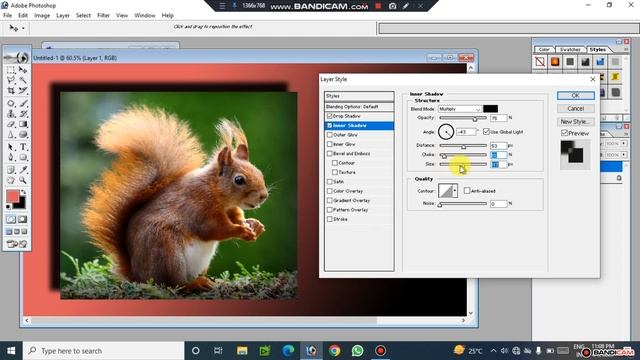Click the New Style button
Image resolution: width=640 pixels, height=360 pixels.
pyautogui.click(x=576, y=122)
